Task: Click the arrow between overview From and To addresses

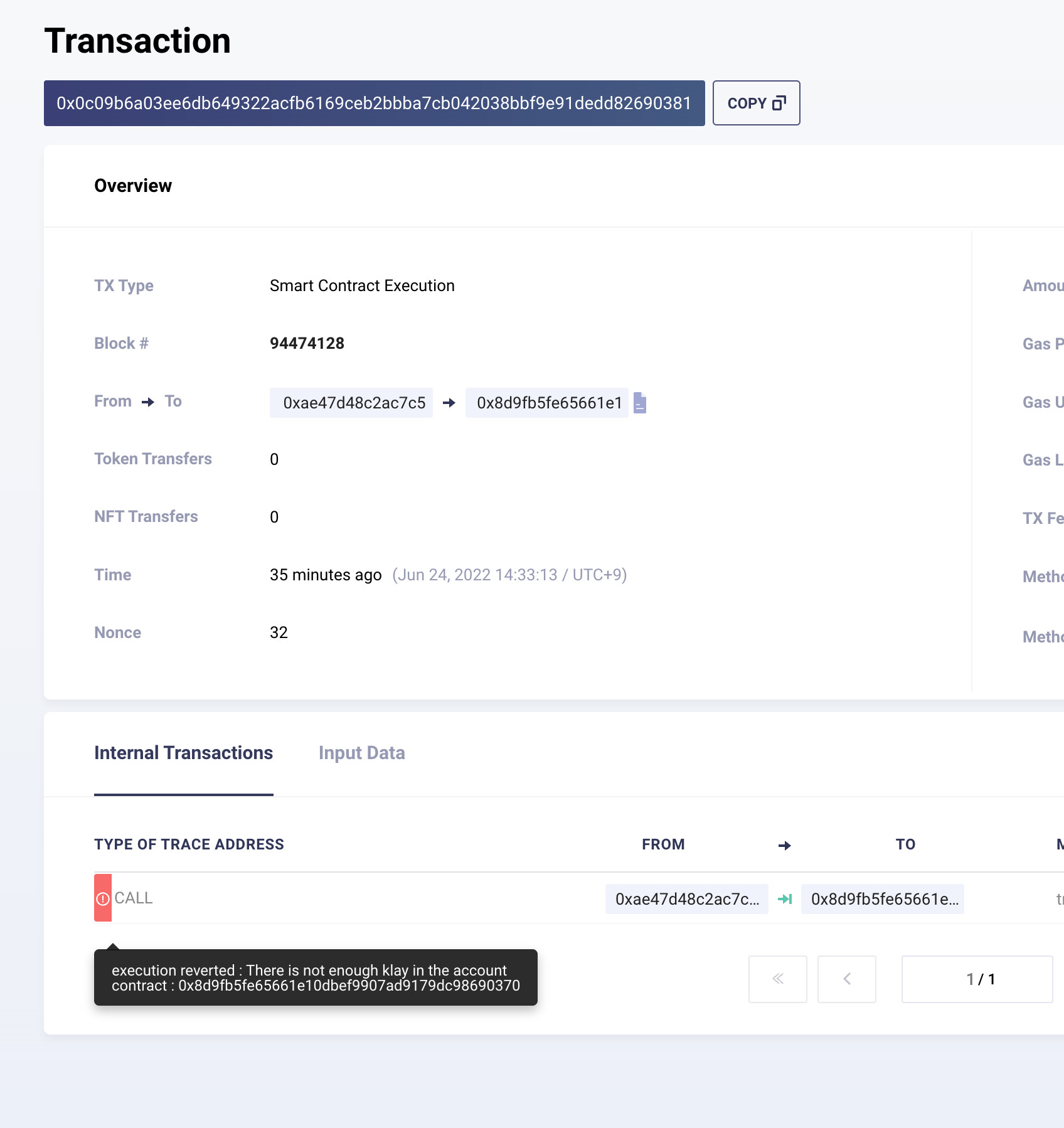Action: point(449,403)
